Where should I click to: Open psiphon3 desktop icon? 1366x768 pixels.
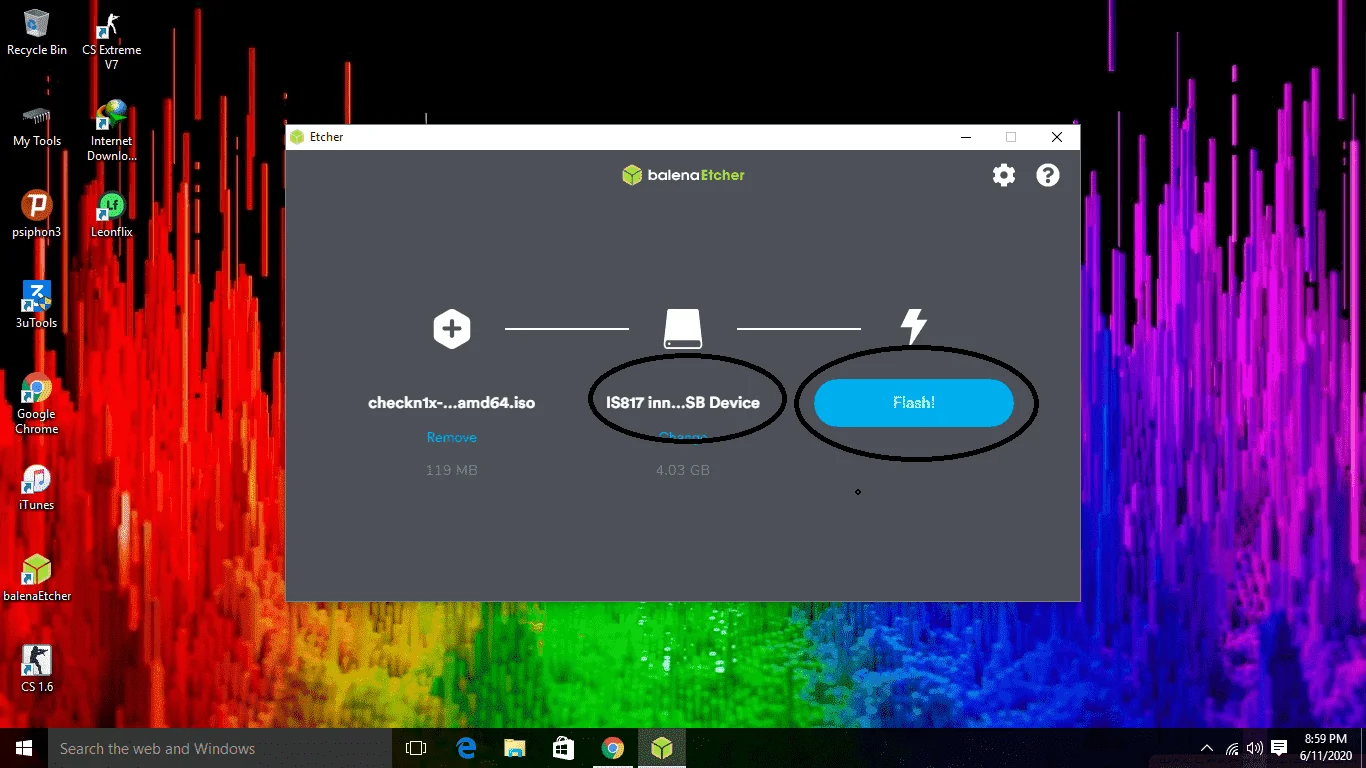(x=37, y=214)
